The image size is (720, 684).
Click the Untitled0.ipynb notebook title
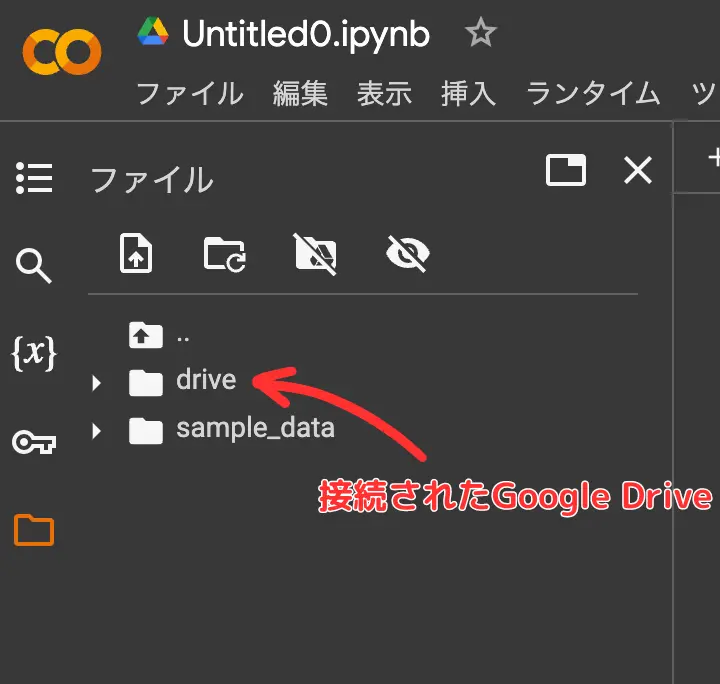[x=306, y=35]
